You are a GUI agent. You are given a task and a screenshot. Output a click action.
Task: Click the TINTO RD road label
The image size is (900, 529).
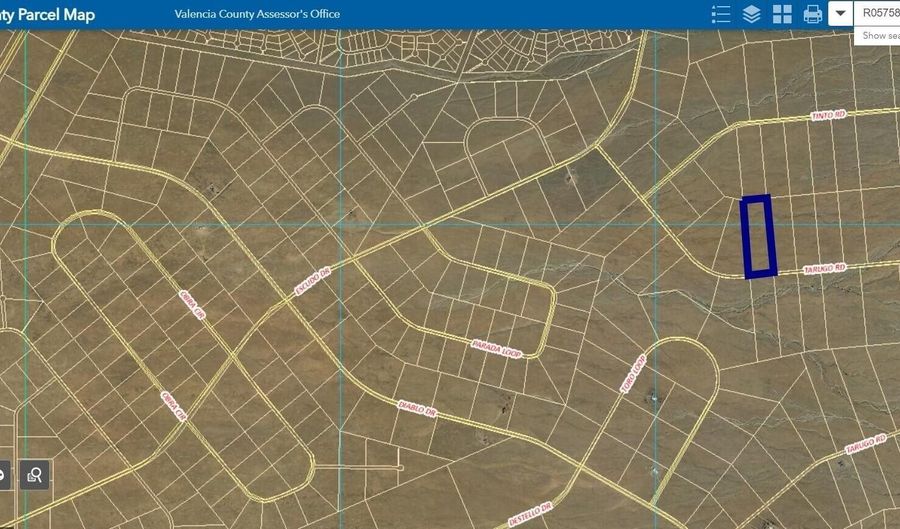tap(828, 115)
